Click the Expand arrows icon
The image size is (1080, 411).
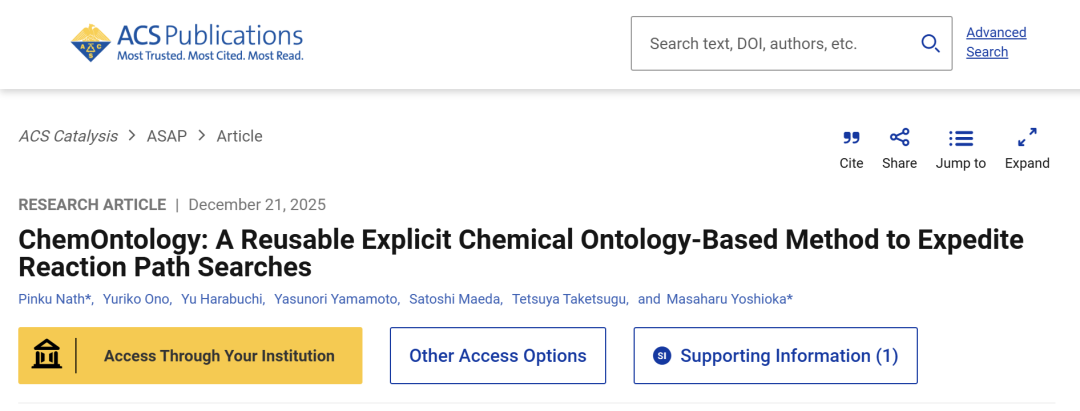tap(1027, 138)
